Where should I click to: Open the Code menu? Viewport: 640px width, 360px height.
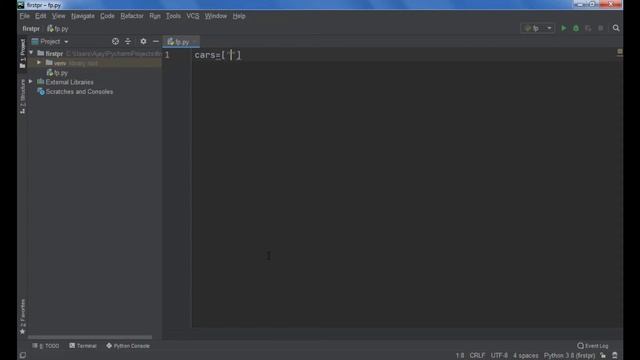107,16
